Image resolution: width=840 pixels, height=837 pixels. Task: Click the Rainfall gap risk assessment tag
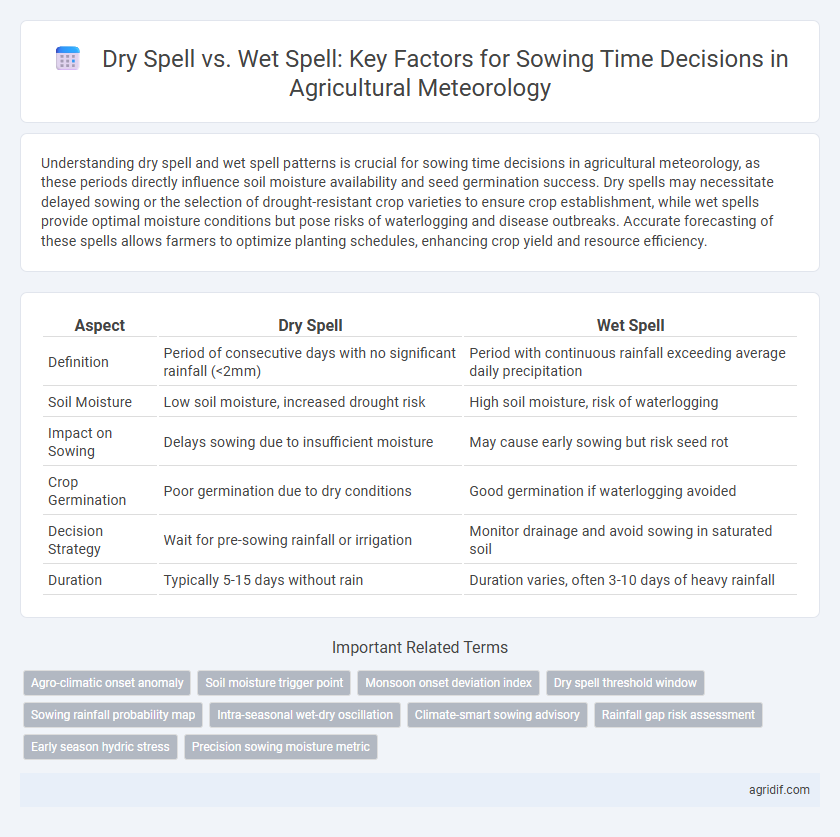point(678,715)
